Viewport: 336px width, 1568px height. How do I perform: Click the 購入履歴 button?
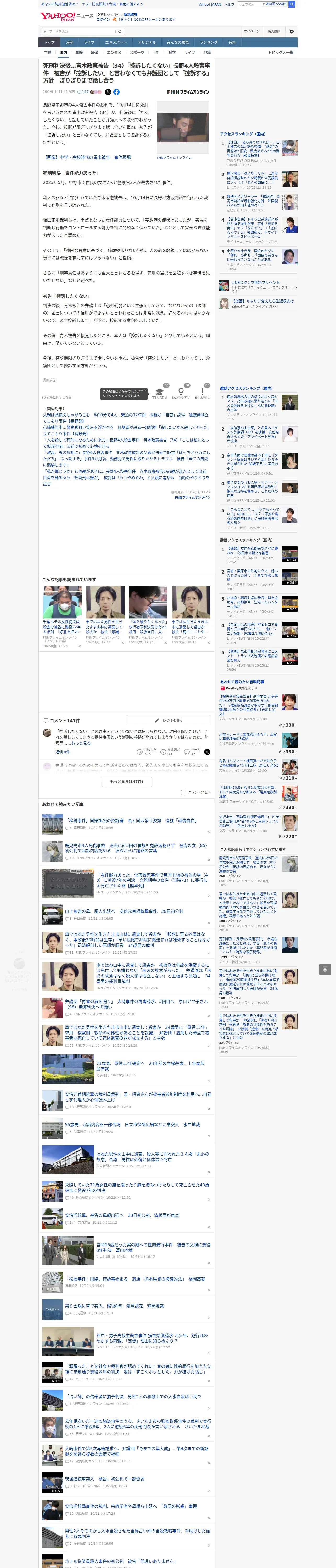tap(274, 32)
